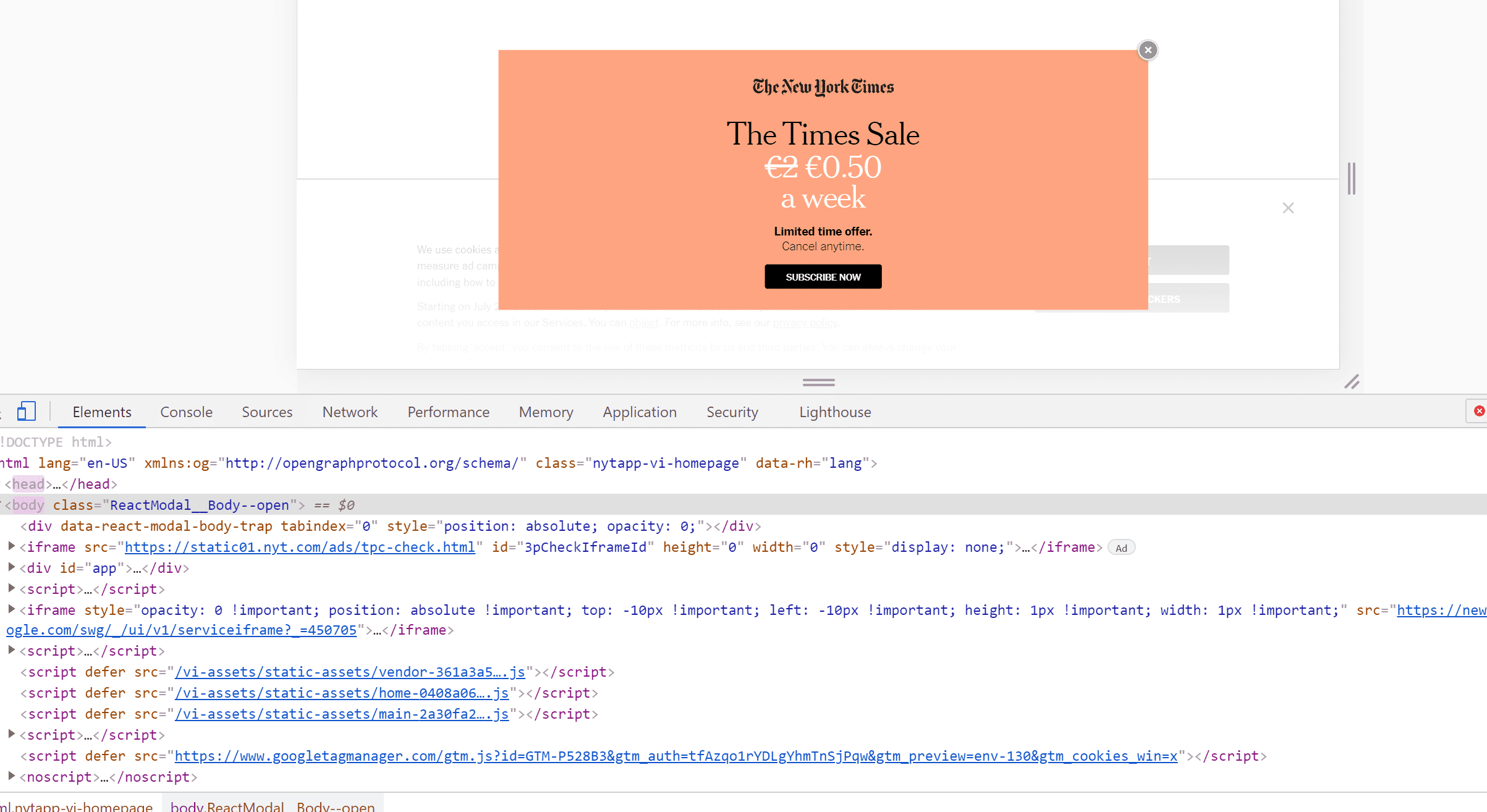Open the Performance tab
Viewport: 1487px width, 812px height.
tap(448, 412)
